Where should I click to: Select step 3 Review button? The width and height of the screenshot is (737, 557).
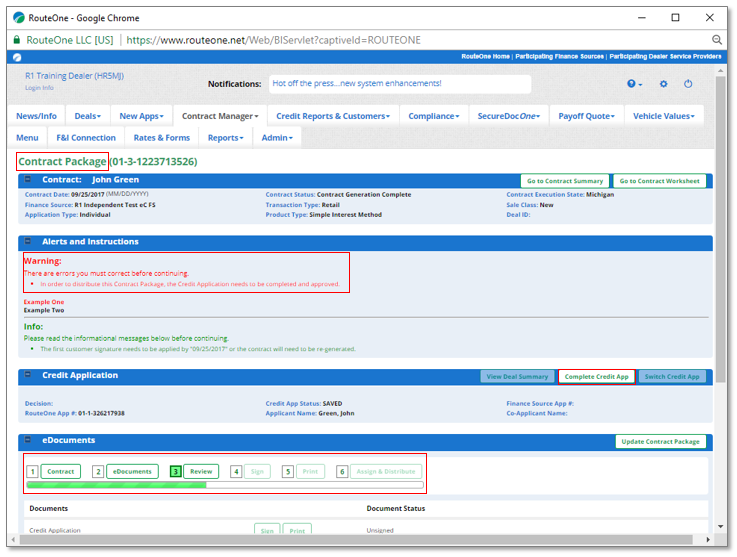pos(201,471)
